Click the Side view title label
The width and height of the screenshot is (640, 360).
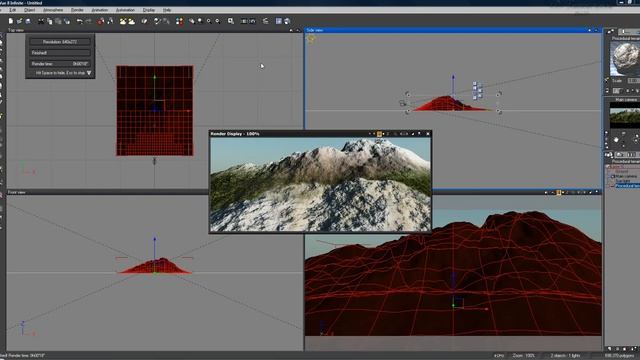(315, 30)
